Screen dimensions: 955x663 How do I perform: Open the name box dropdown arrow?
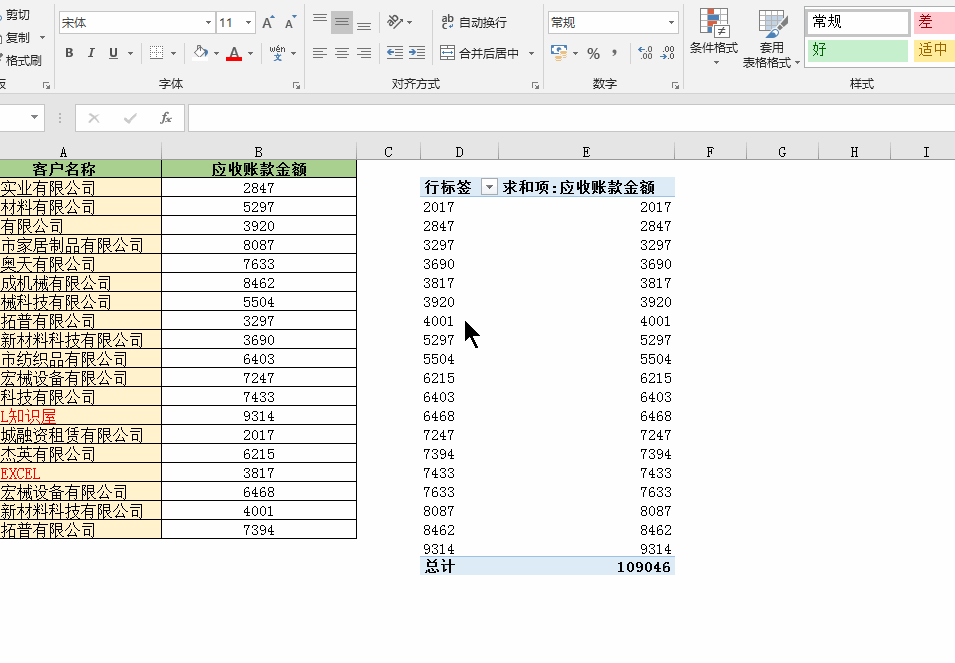click(x=34, y=117)
